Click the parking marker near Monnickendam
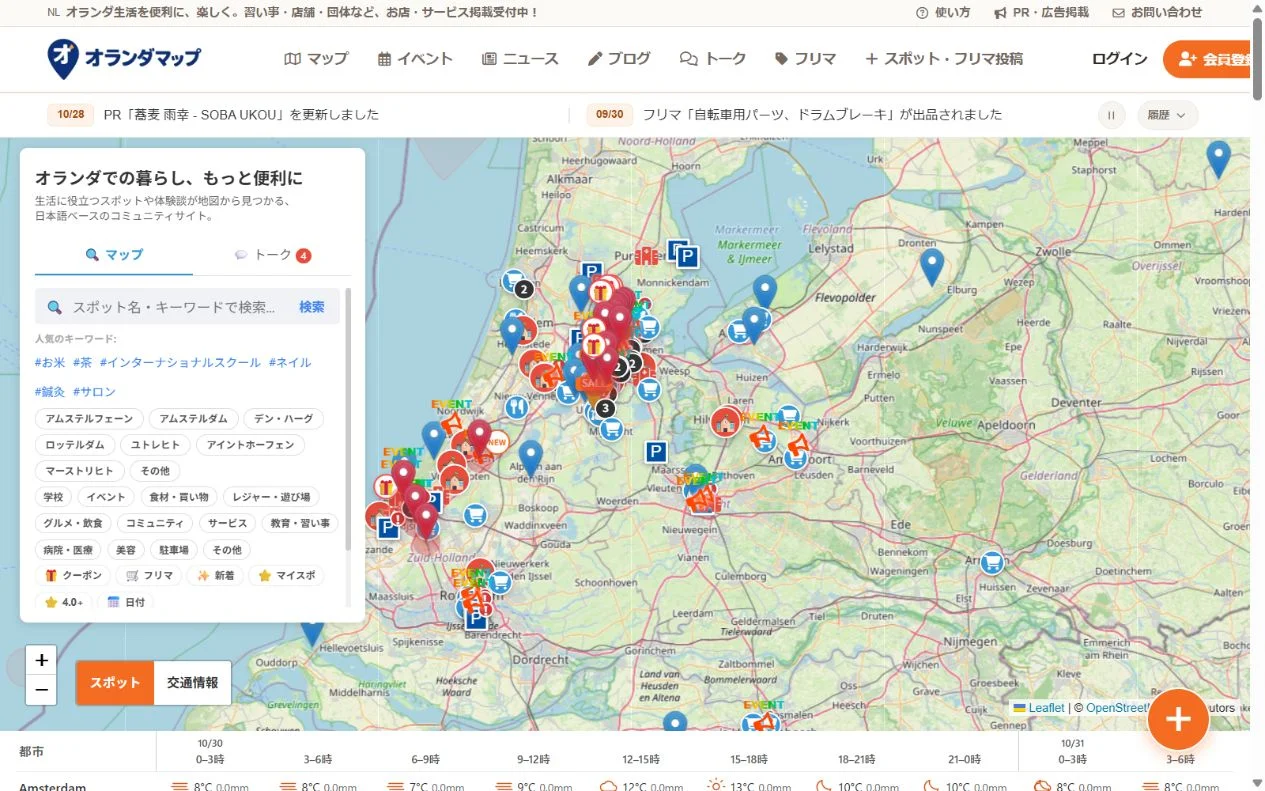The image size is (1265, 791). point(686,257)
